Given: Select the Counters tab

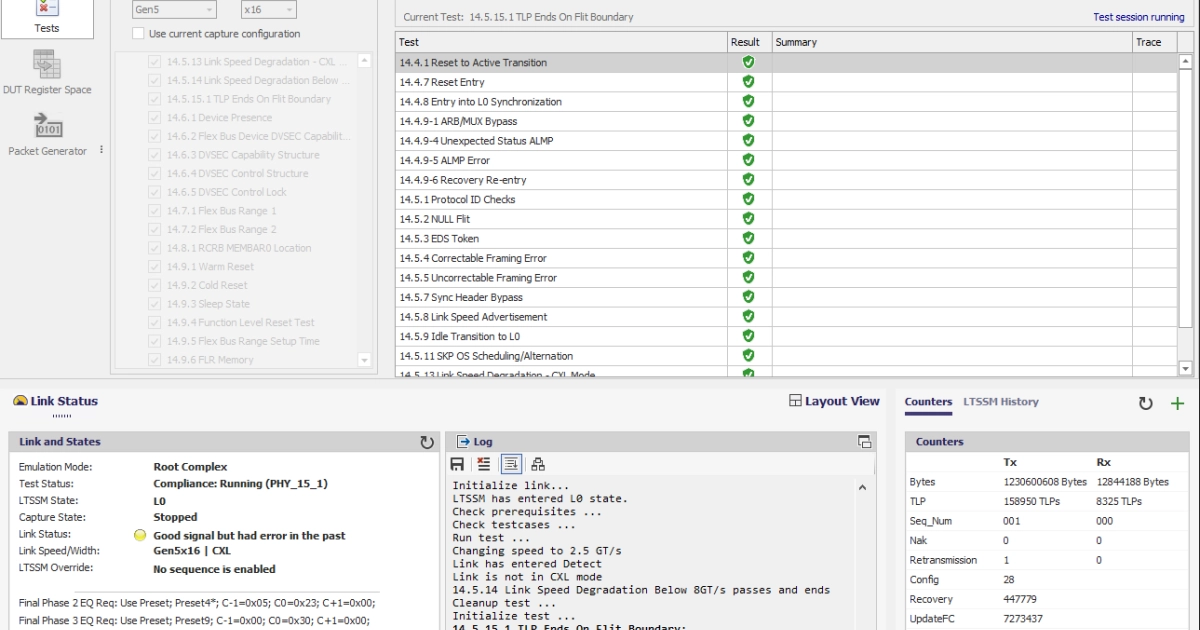Looking at the screenshot, I should point(928,402).
